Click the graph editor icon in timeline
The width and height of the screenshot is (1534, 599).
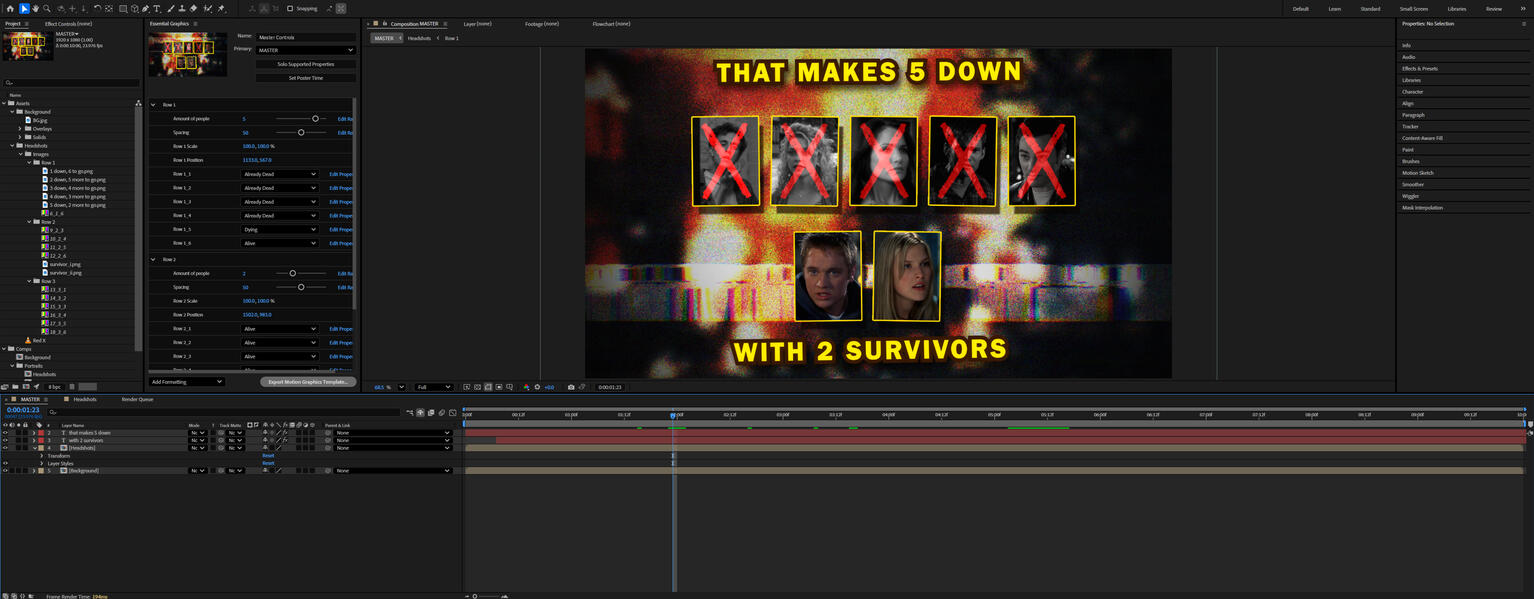point(452,412)
